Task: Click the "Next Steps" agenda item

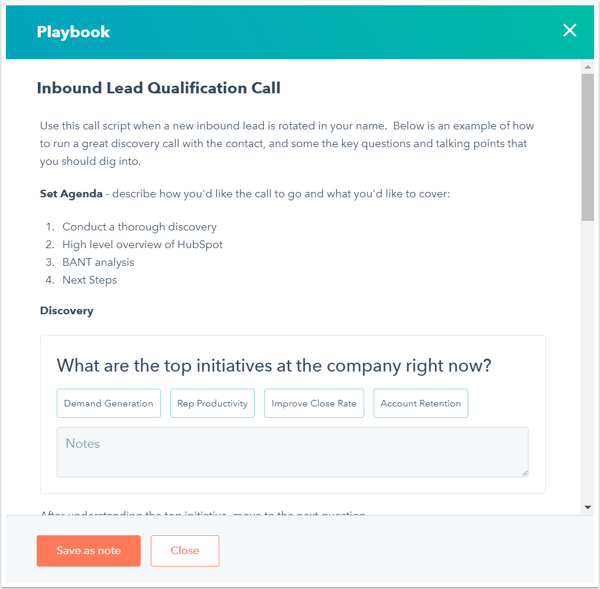Action: 89,280
